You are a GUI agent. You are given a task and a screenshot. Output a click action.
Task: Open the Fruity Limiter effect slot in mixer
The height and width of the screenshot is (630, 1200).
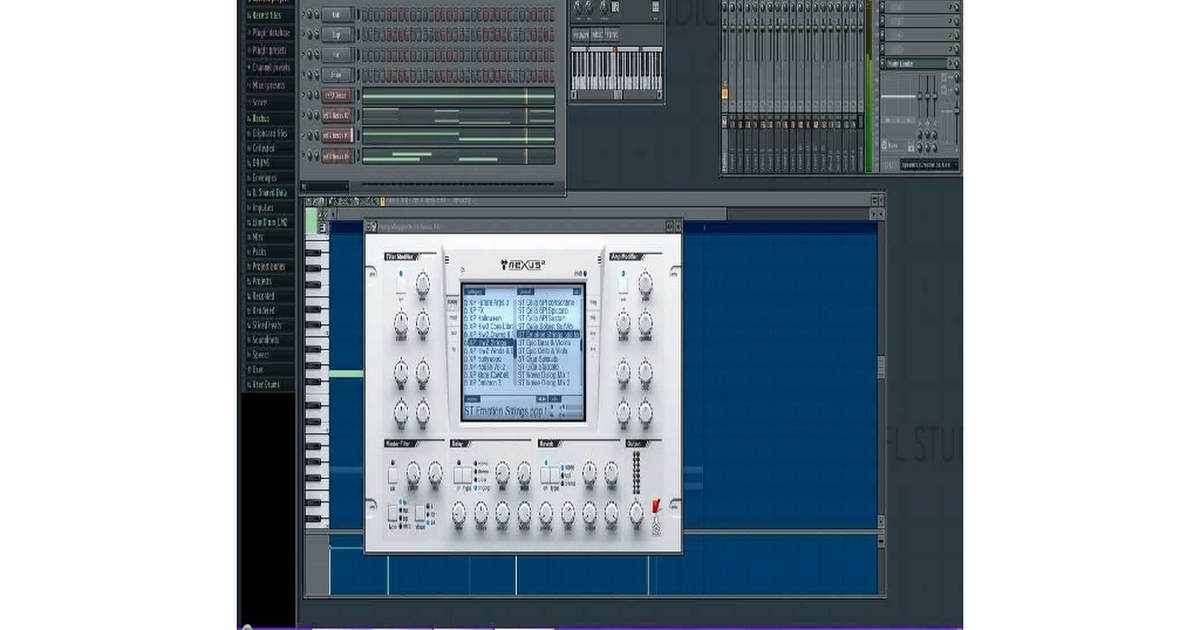point(917,63)
